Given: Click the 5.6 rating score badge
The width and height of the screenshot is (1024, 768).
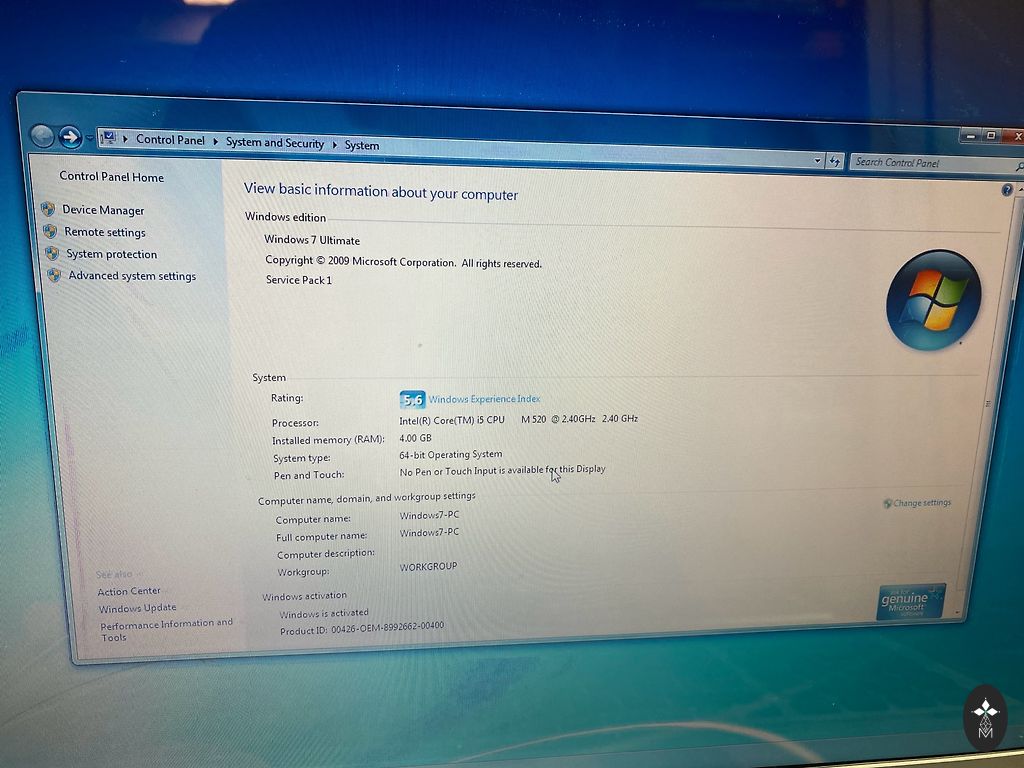Looking at the screenshot, I should (412, 399).
